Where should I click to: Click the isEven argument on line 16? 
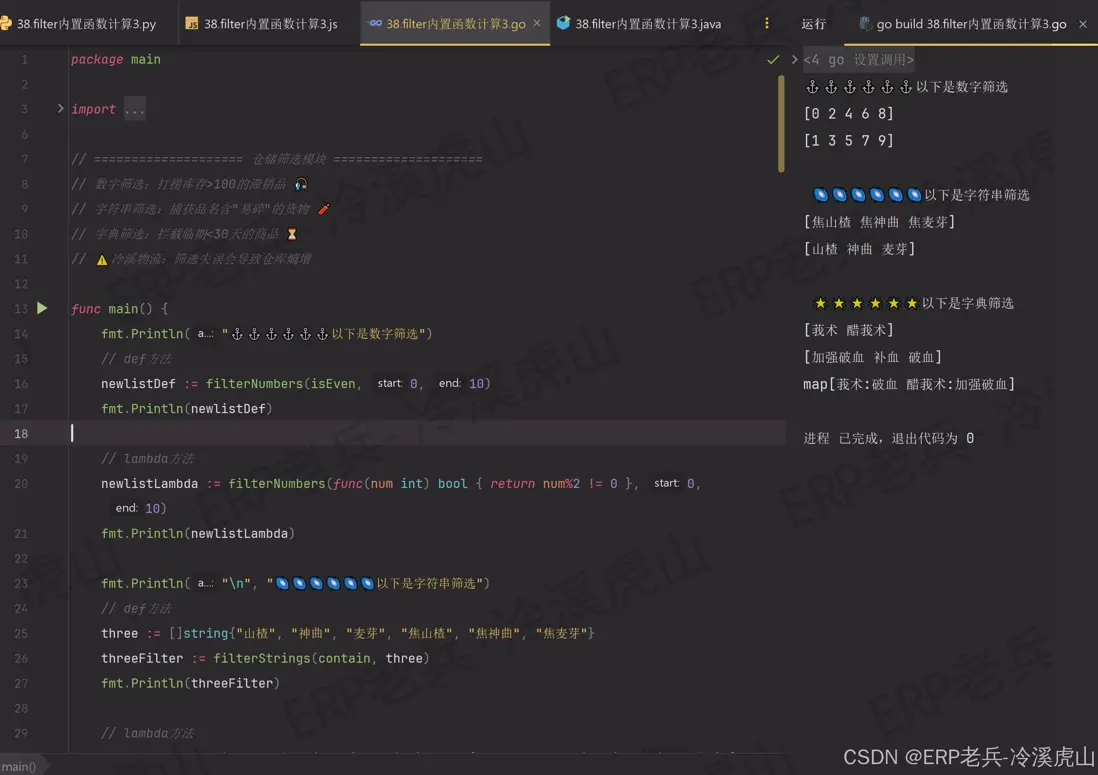(333, 384)
